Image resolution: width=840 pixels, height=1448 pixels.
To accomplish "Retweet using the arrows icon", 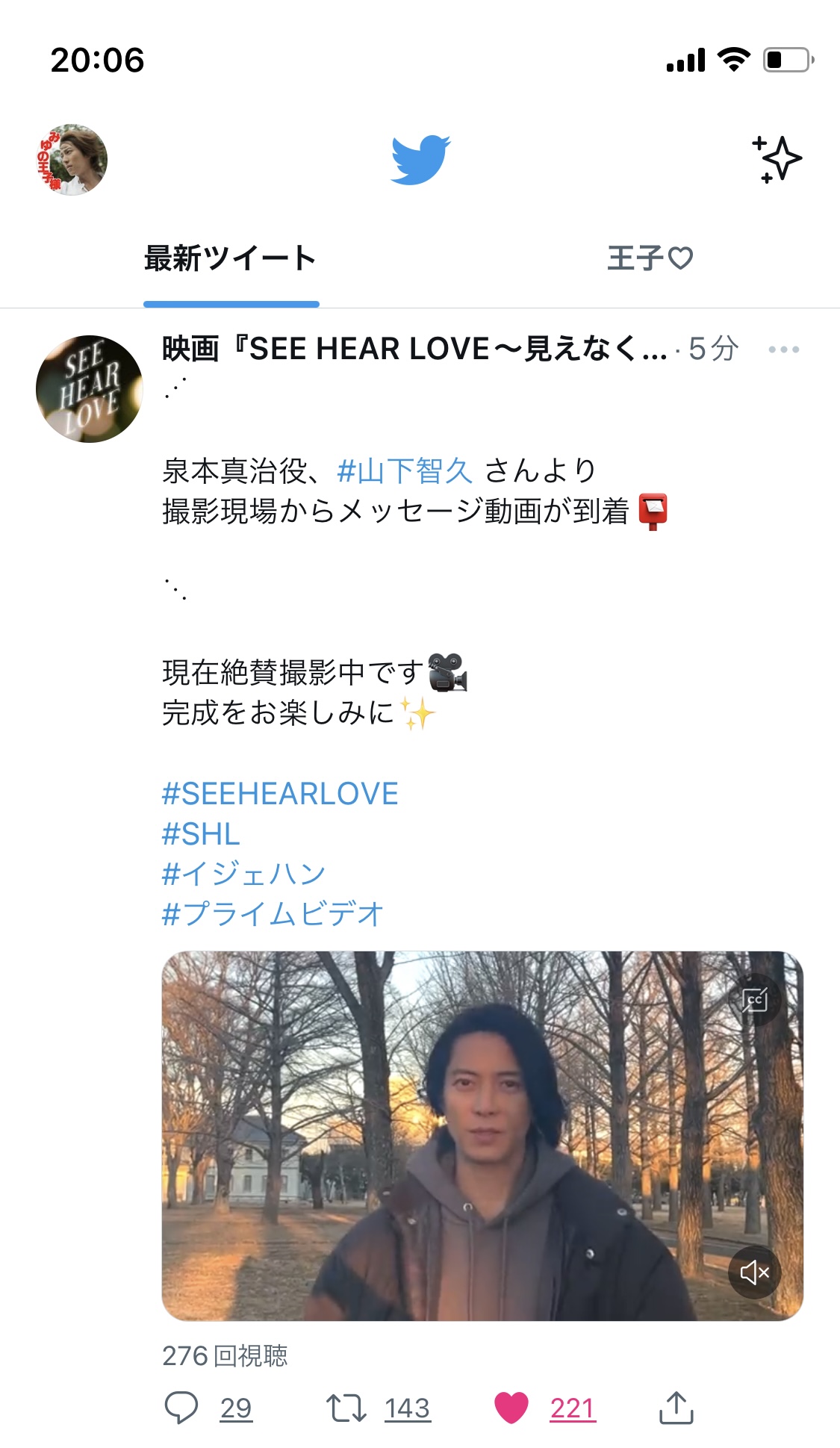I will (x=346, y=1408).
